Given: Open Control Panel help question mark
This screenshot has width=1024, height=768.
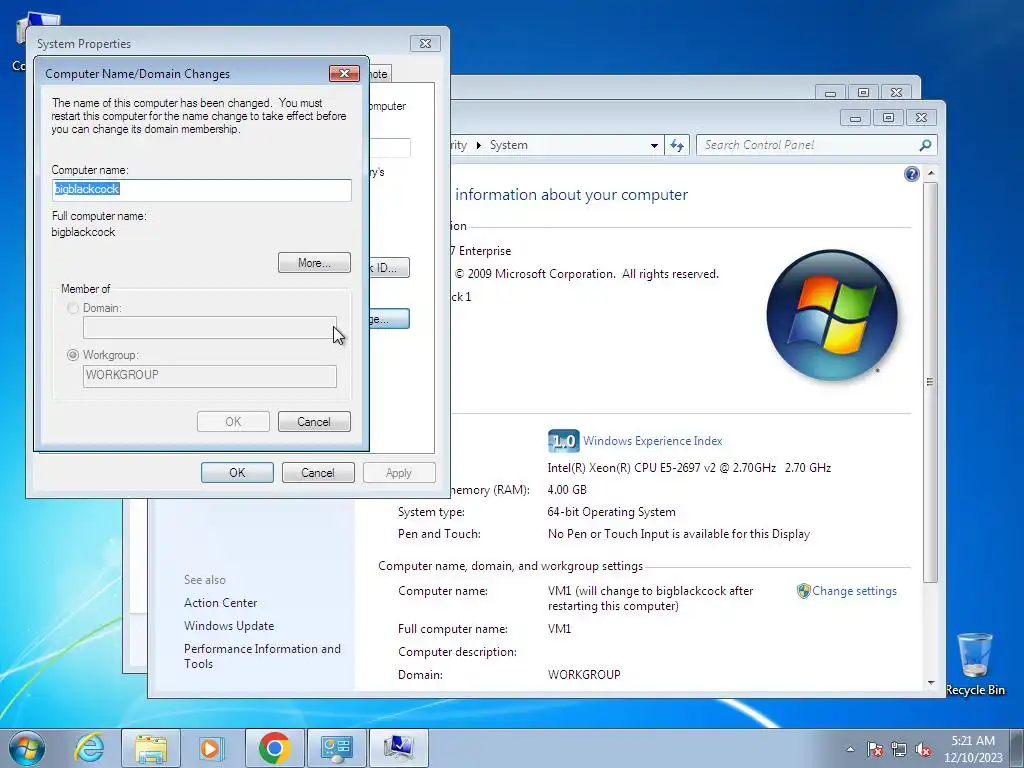Looking at the screenshot, I should [912, 174].
